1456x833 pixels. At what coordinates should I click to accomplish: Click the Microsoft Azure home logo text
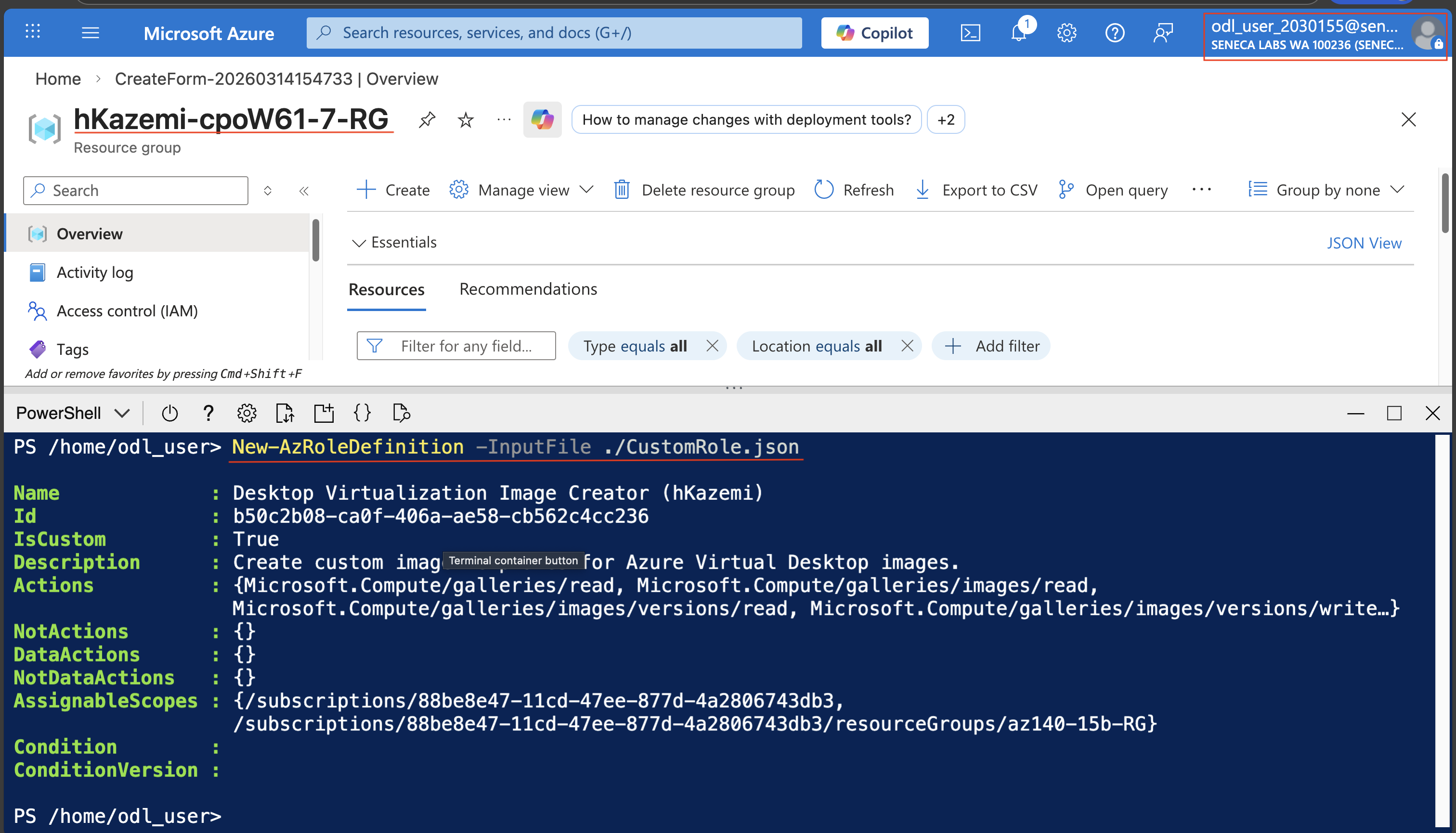[209, 33]
